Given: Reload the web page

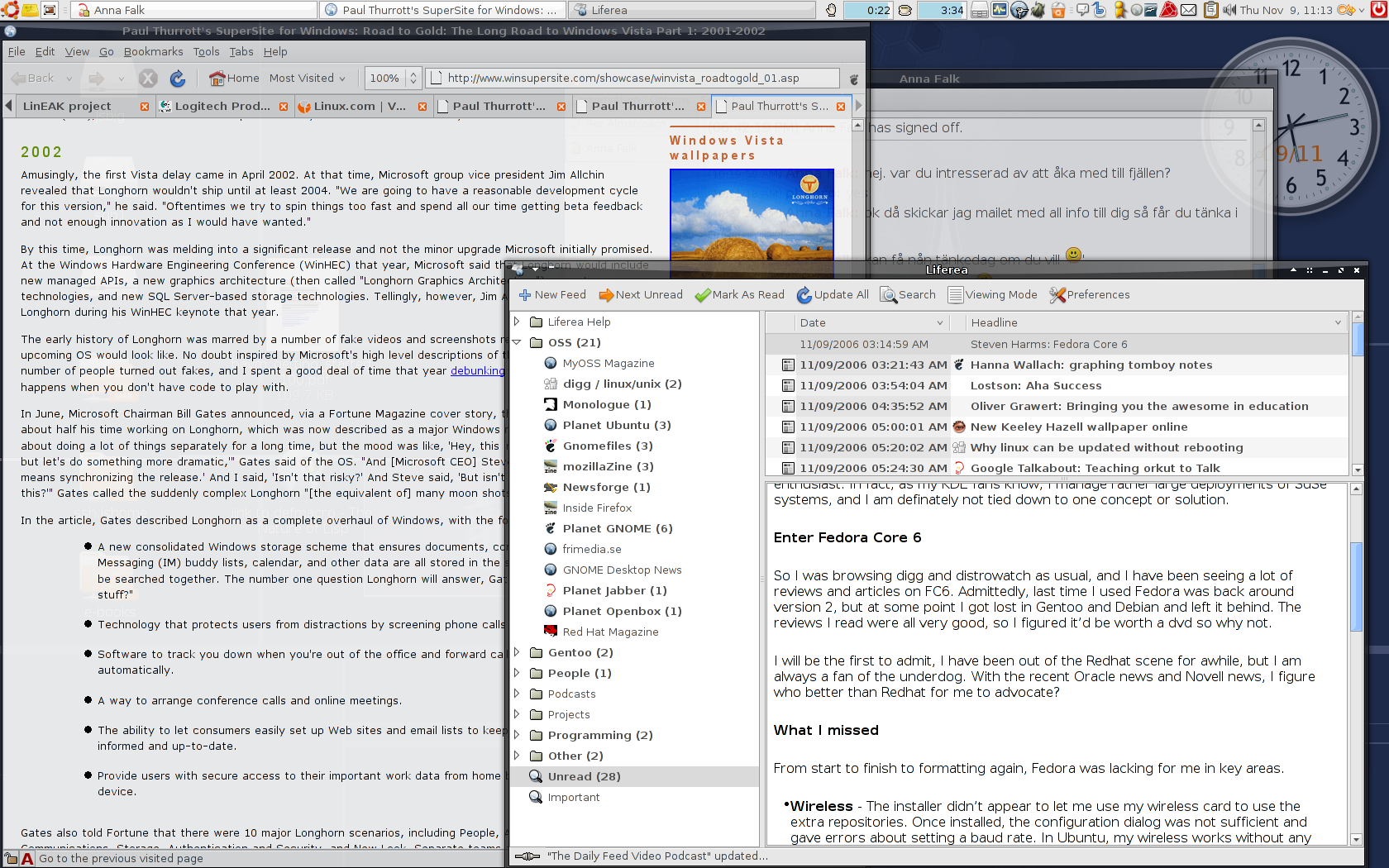Looking at the screenshot, I should point(178,79).
